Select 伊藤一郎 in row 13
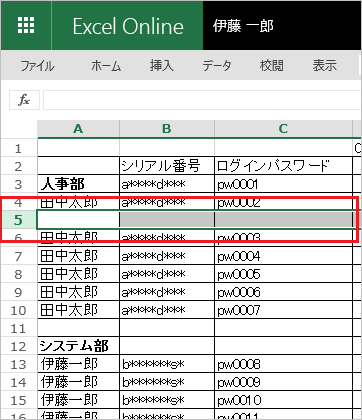Viewport: 362px width, 420px height. [x=78, y=364]
